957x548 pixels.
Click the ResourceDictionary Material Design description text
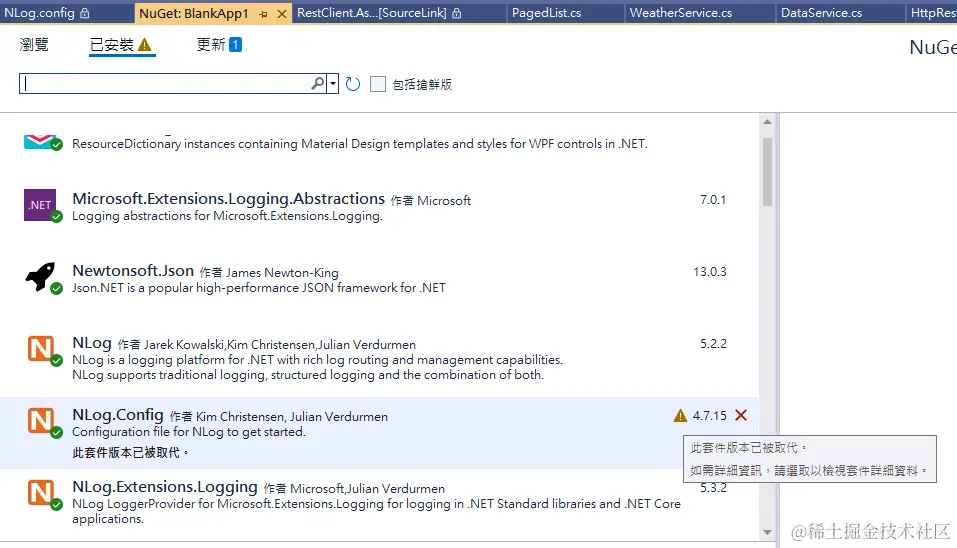(x=359, y=144)
